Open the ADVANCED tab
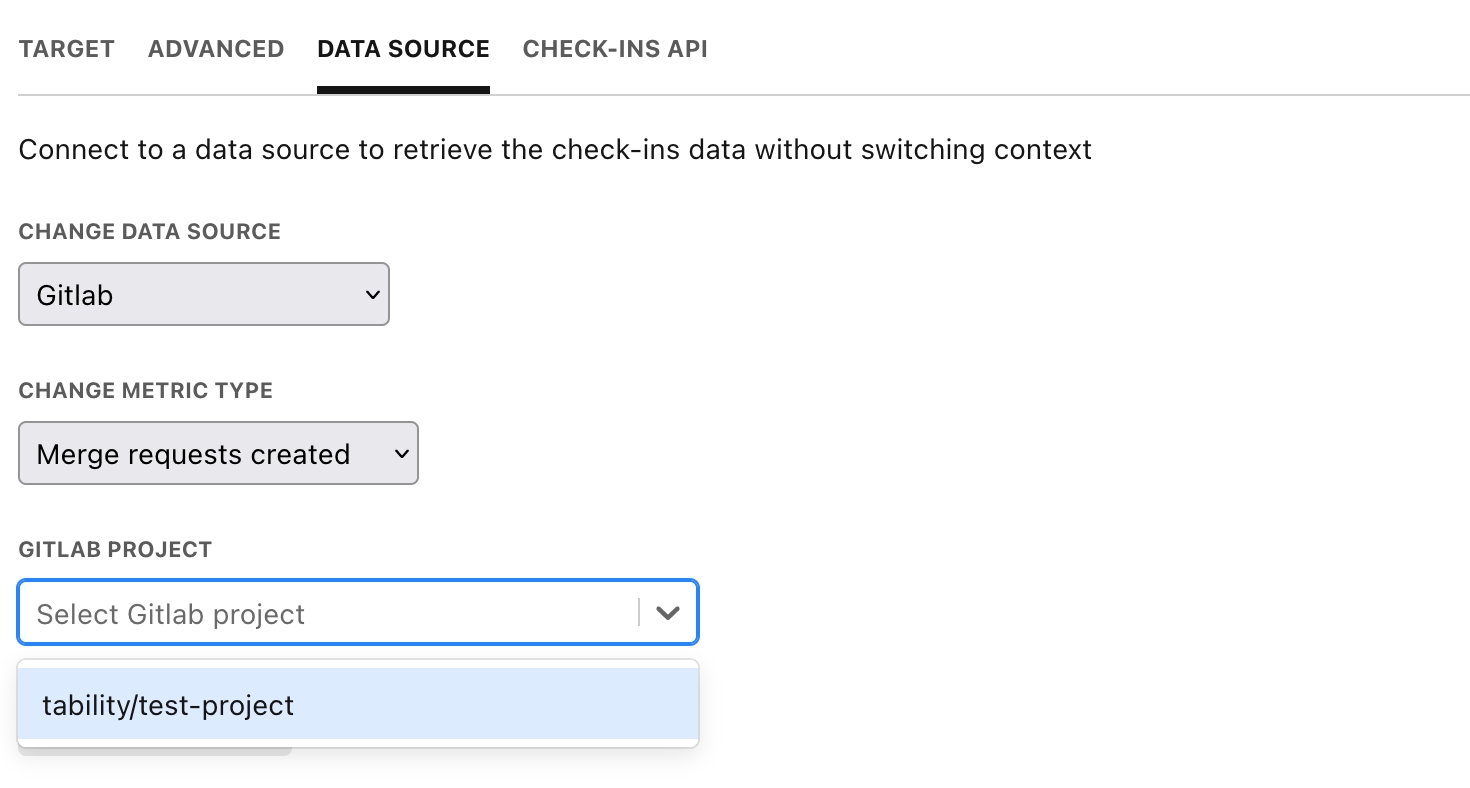This screenshot has height=788, width=1470. (216, 49)
